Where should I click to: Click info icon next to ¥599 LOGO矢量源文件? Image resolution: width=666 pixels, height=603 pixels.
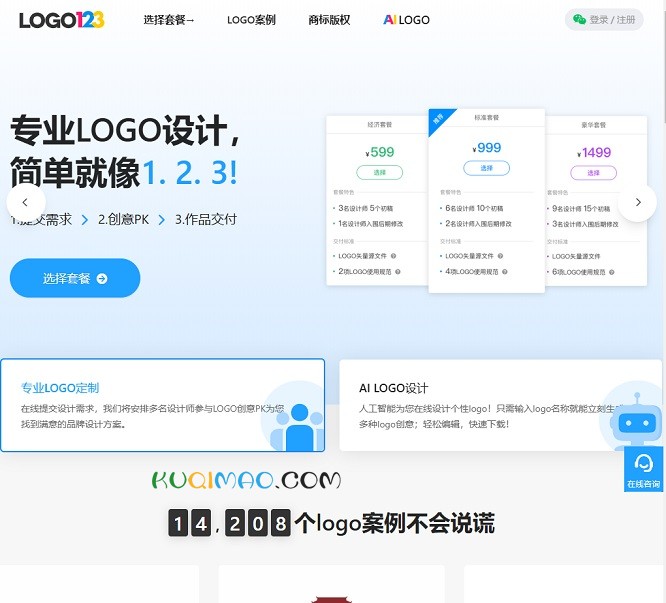(x=393, y=256)
